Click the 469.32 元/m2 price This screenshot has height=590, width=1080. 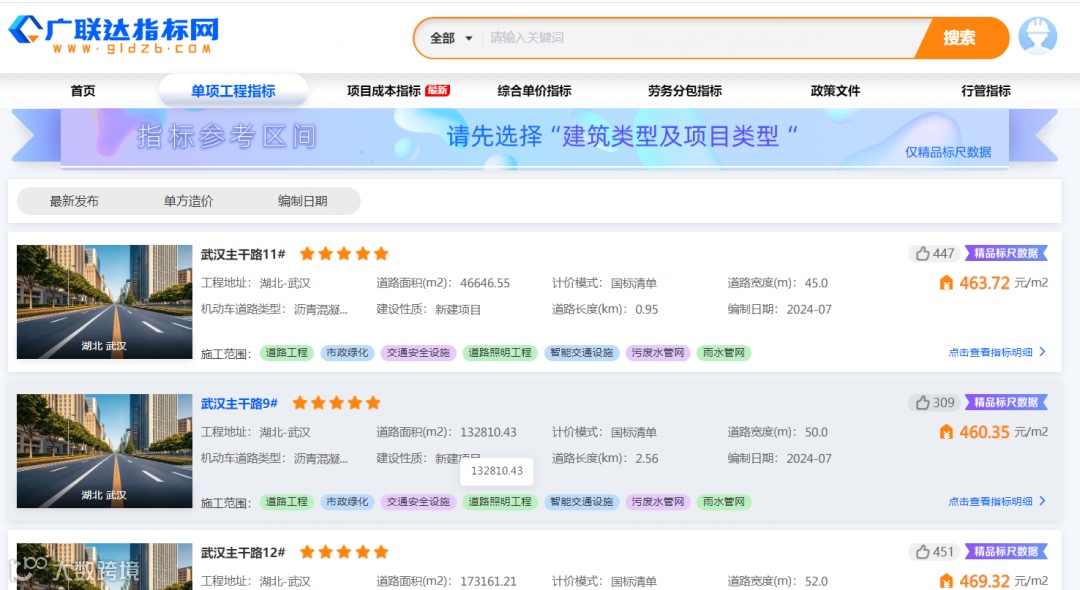pos(1004,581)
